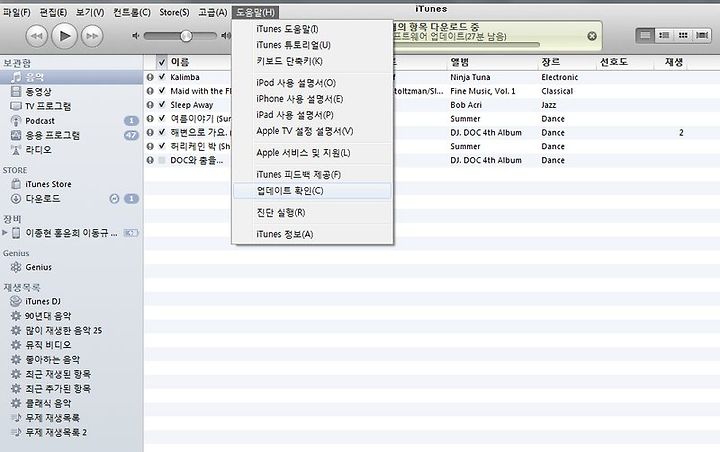Uncheck the Maid with the Fl... checkbox
Viewport: 720px width, 452px height.
click(162, 90)
